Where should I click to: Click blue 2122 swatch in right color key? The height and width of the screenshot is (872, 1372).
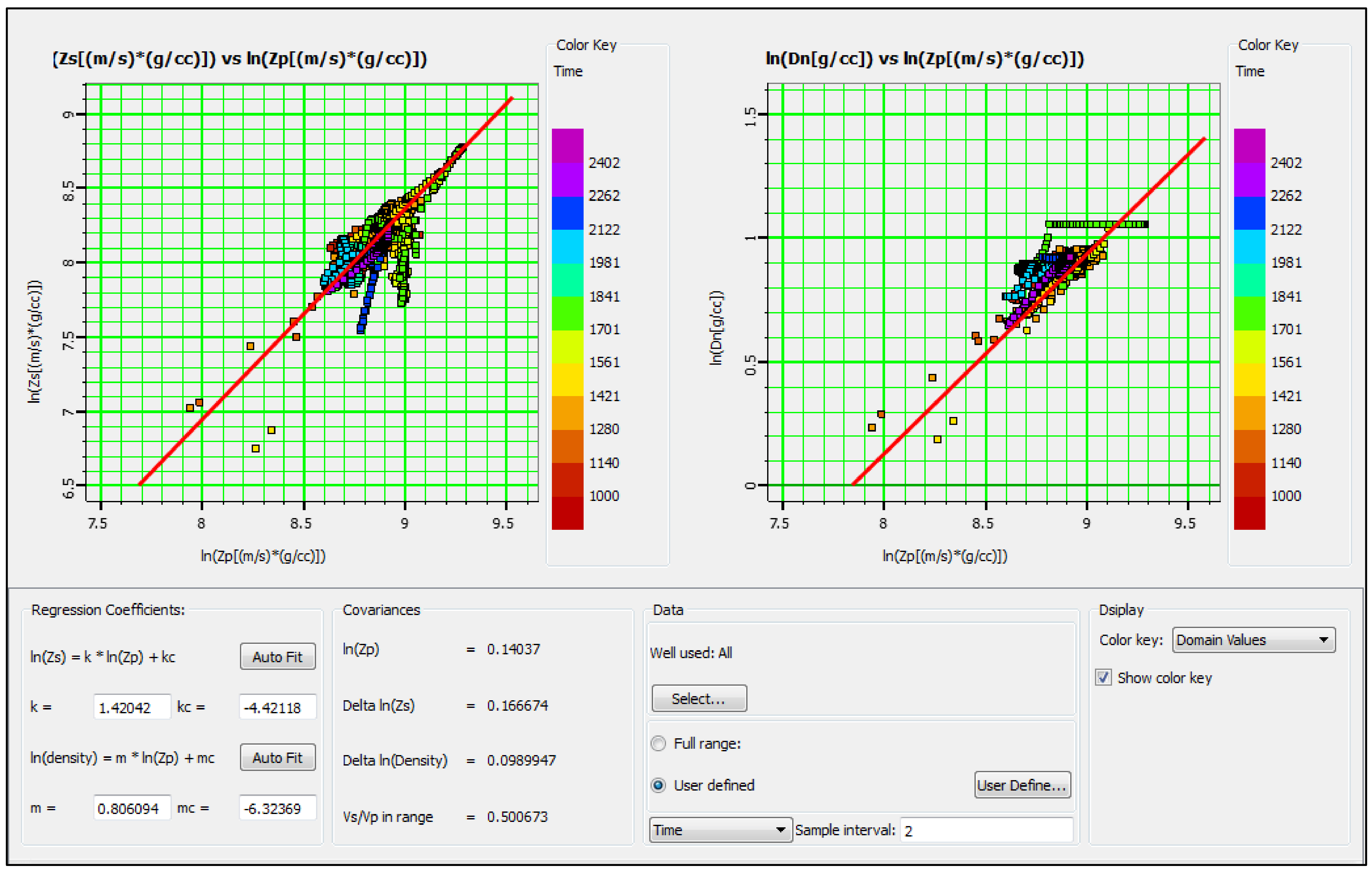1250,214
